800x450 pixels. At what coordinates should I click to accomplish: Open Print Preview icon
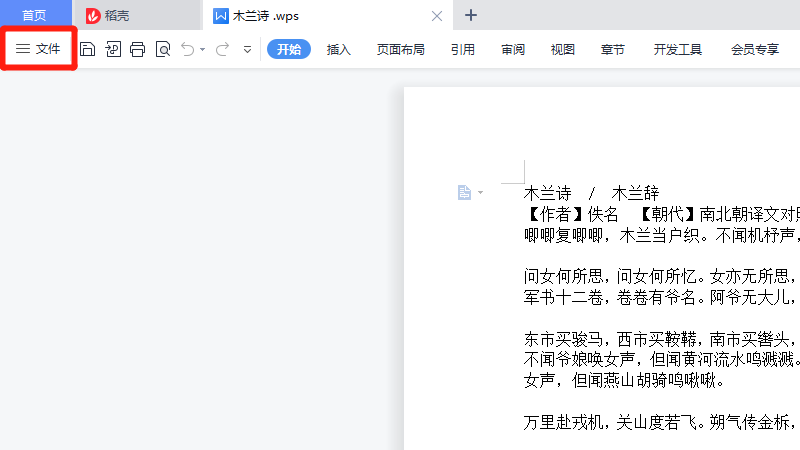coord(163,49)
